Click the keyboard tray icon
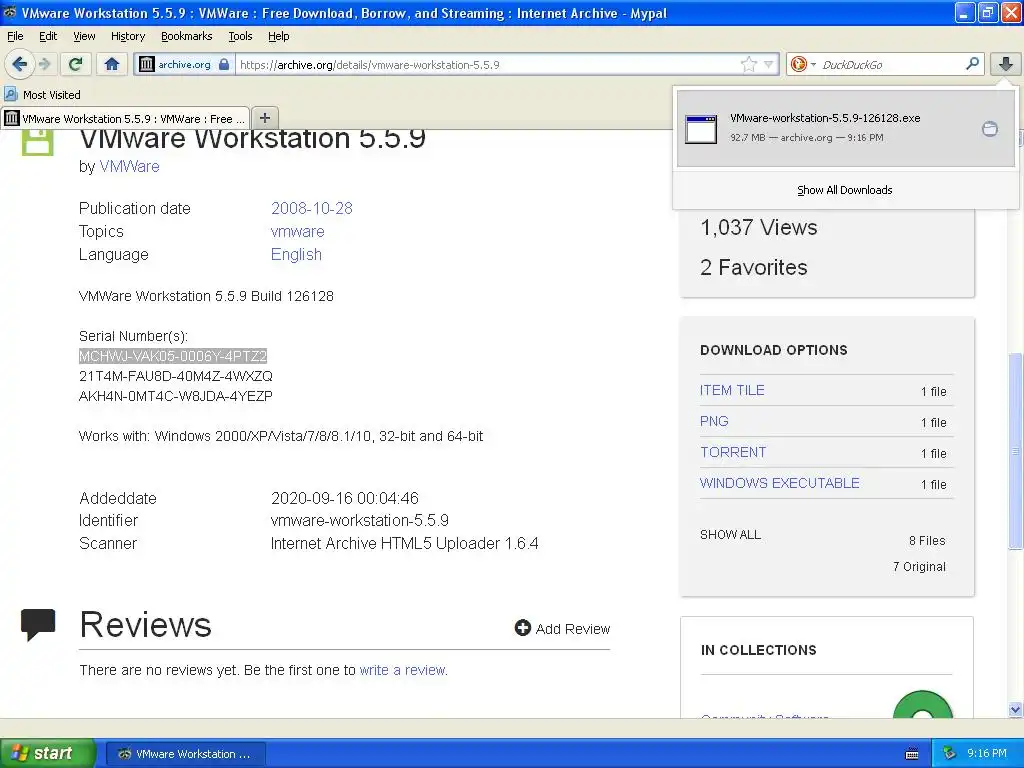 (912, 754)
